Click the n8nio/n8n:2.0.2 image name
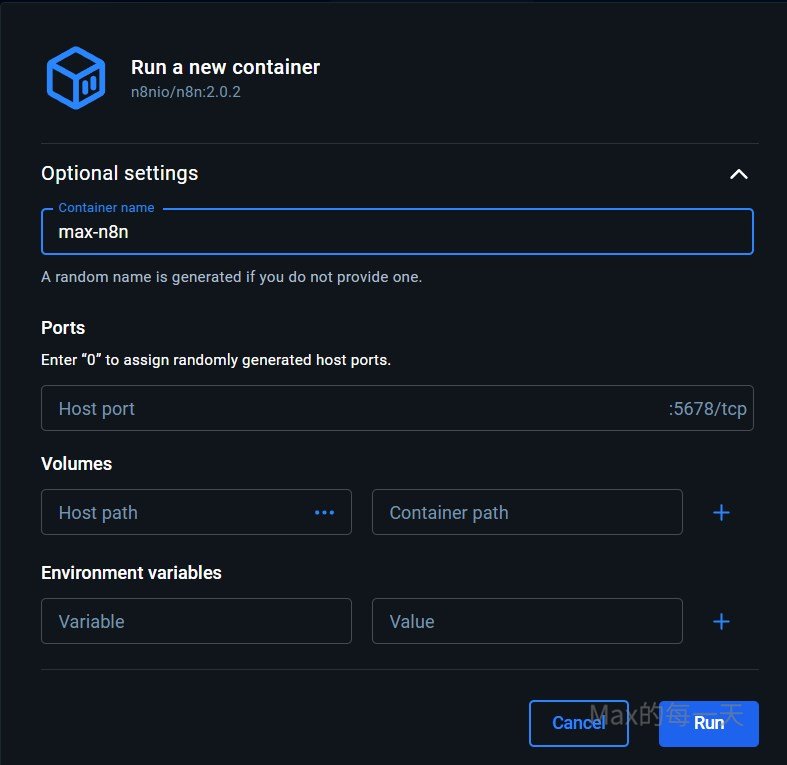 [186, 92]
